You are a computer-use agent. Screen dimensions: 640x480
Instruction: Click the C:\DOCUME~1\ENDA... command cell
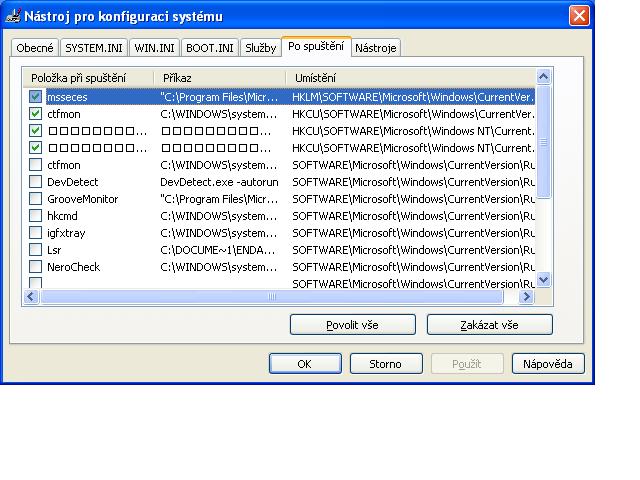coord(218,250)
